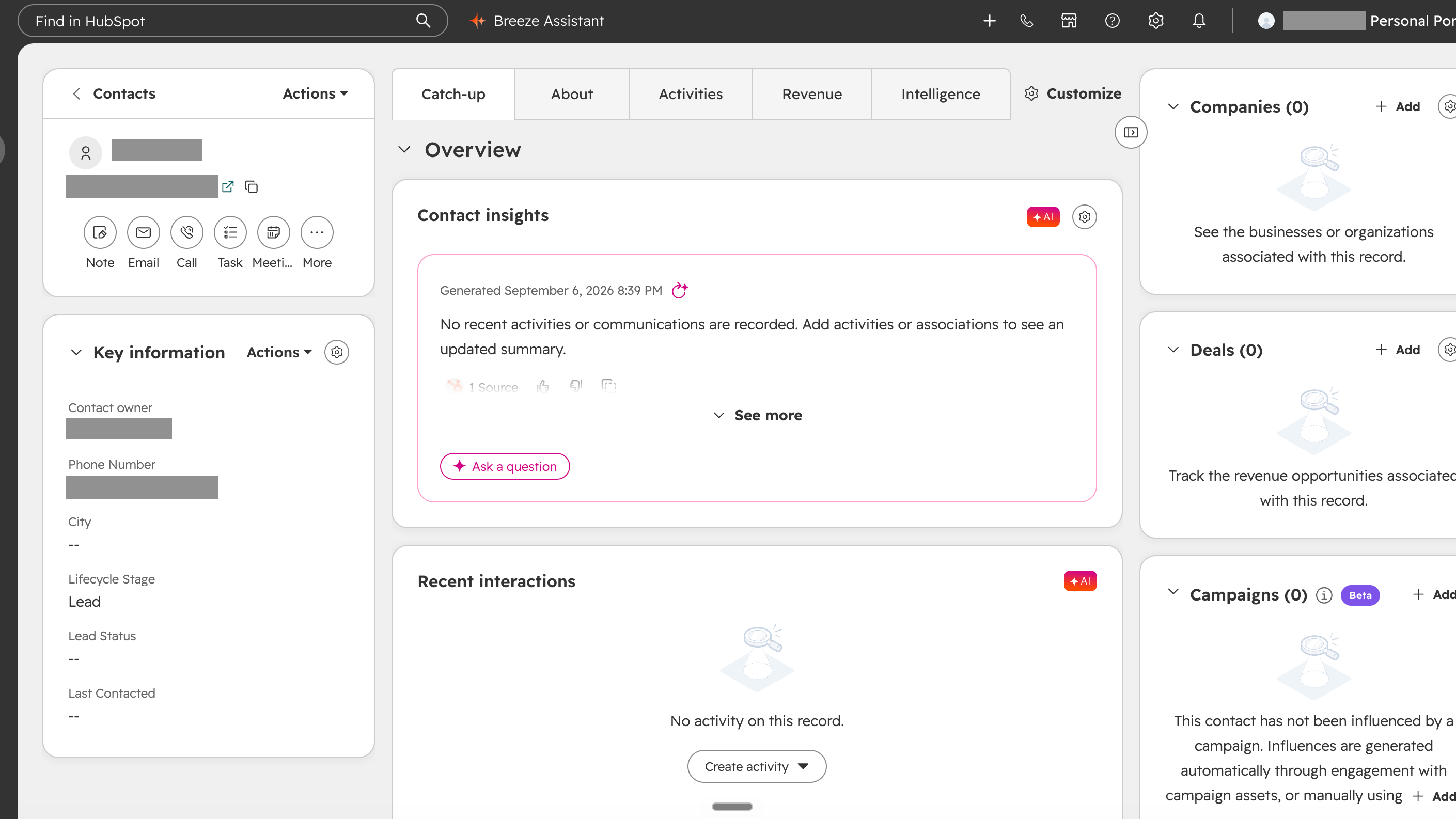Open the calling phone icon in top bar

pyautogui.click(x=1026, y=21)
